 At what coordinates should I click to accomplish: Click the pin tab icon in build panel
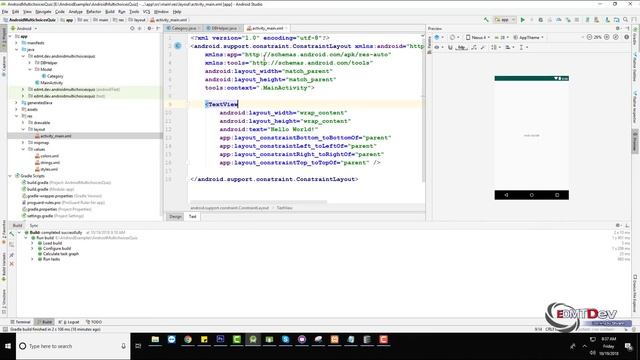pos(11,255)
